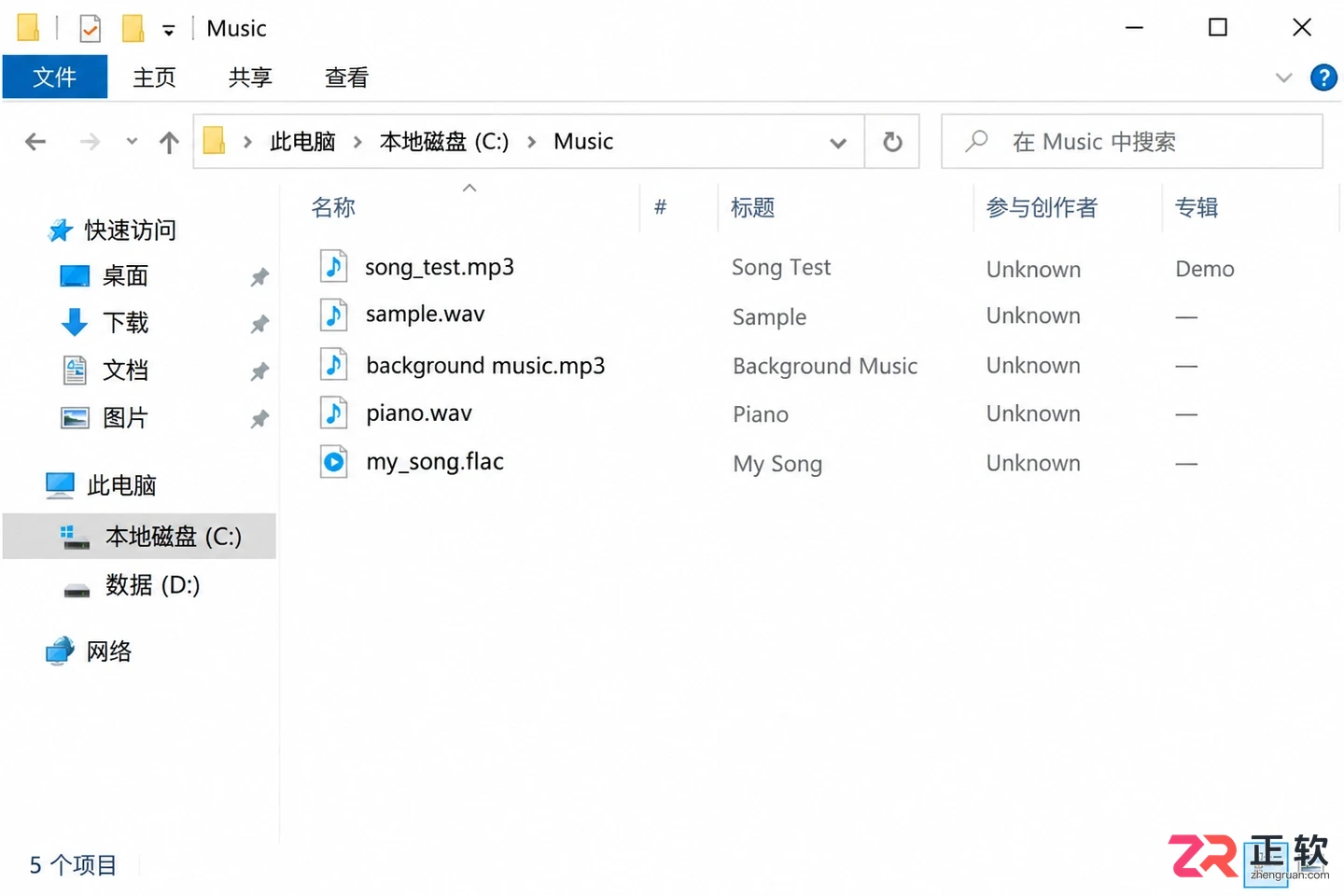Sort by 参与创作者 column header
This screenshot has width=1344, height=896.
point(1042,207)
